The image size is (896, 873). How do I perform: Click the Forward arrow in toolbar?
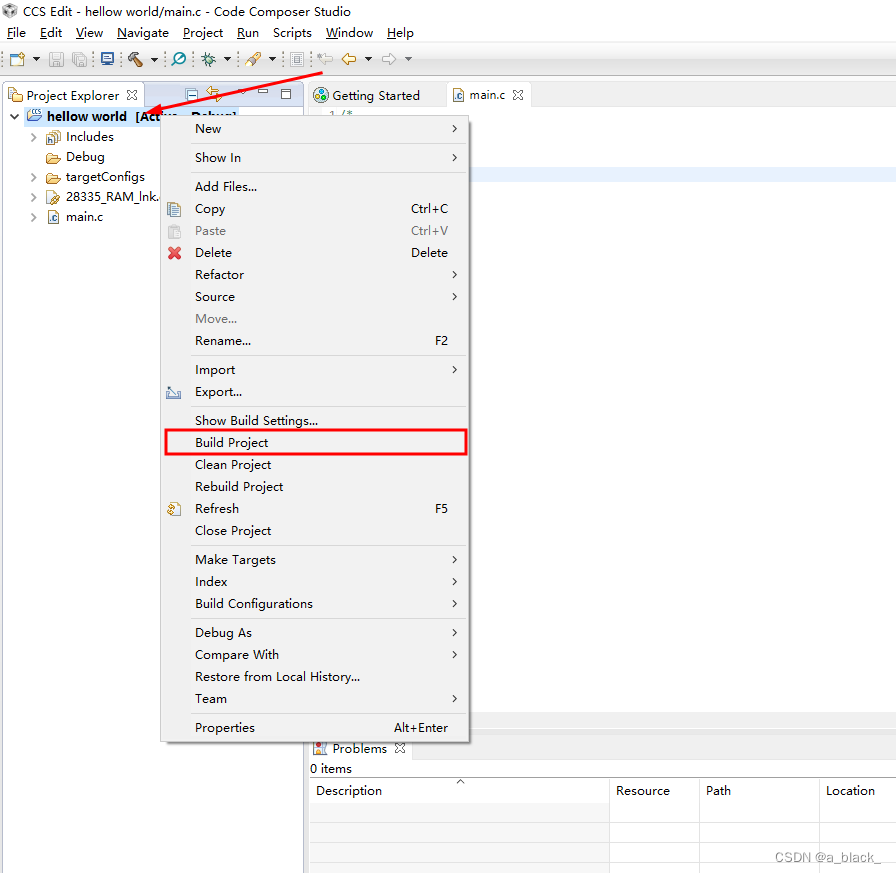pos(389,59)
